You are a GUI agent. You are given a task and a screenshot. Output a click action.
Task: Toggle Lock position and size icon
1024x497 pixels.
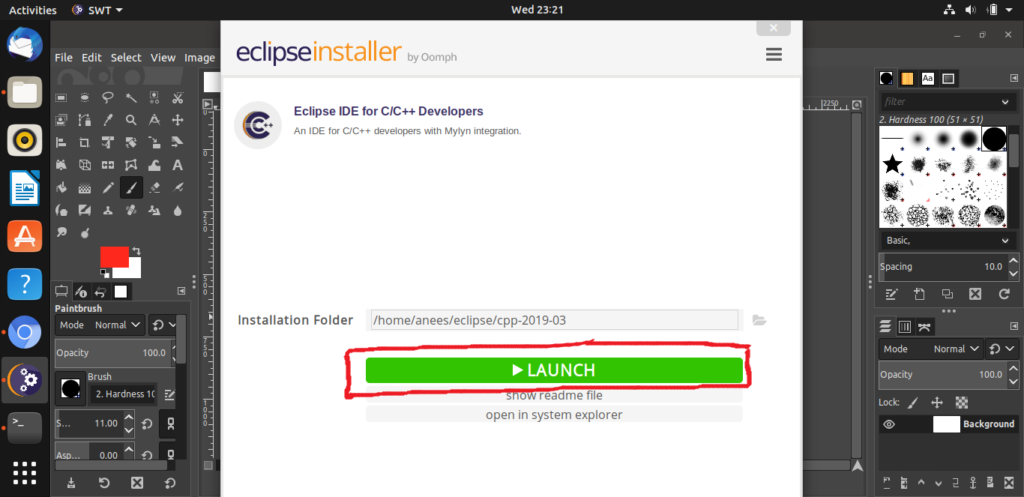pyautogui.click(x=936, y=402)
